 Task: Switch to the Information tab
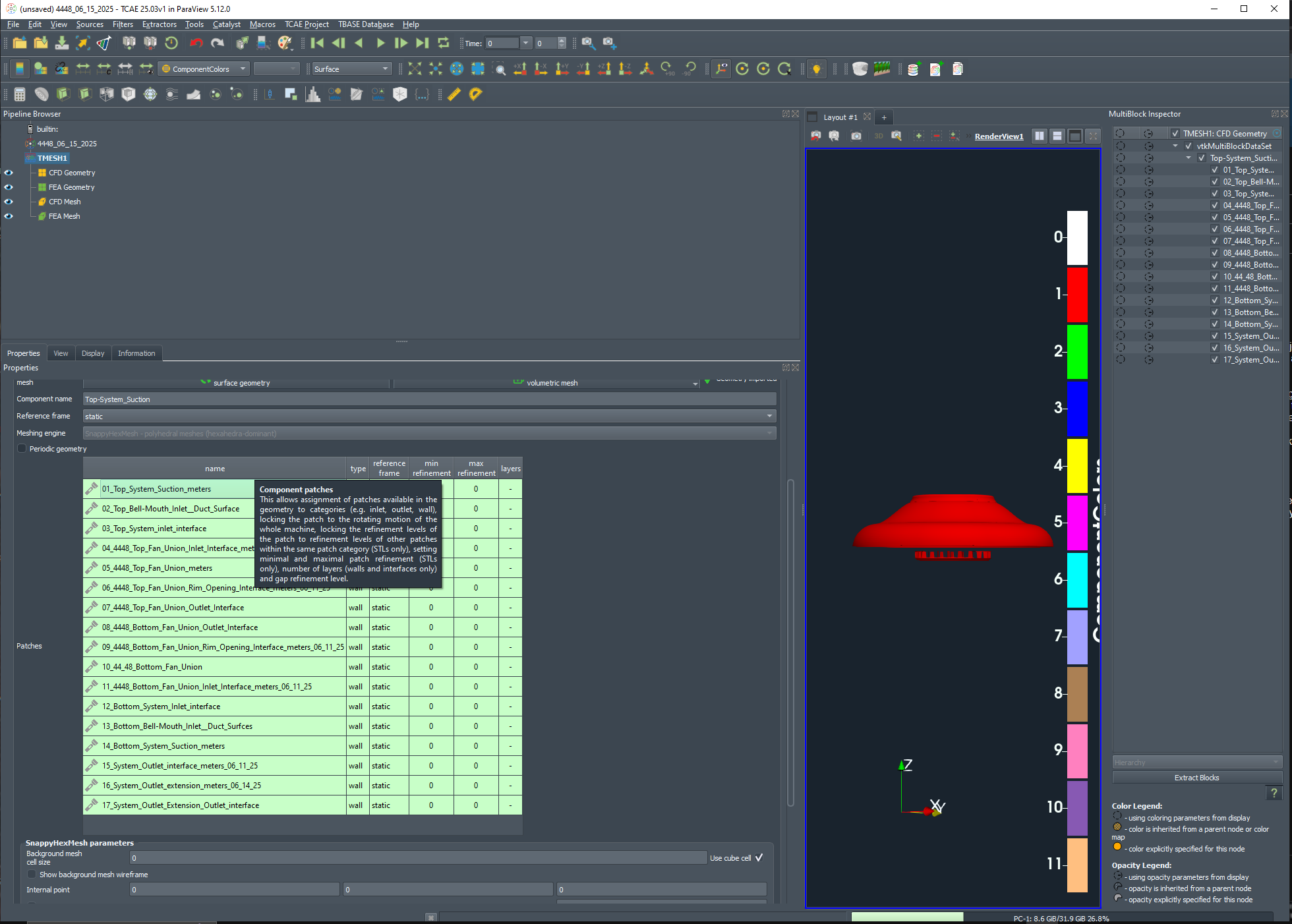click(x=136, y=353)
